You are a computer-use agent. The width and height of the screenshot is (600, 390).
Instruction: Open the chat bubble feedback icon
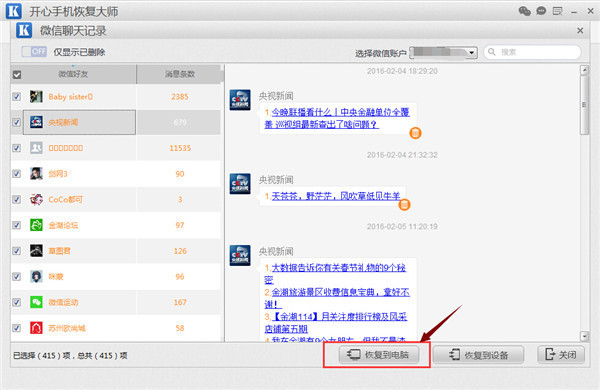point(541,11)
